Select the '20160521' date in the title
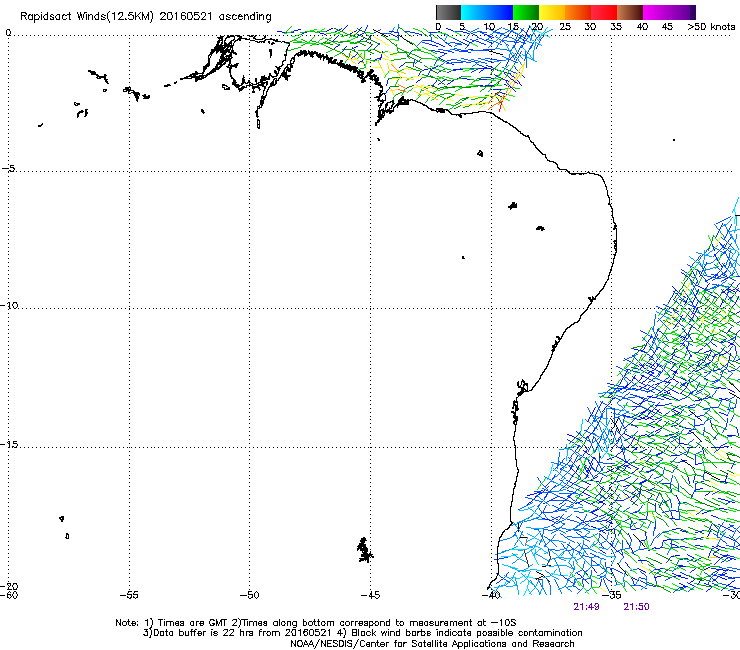The width and height of the screenshot is (740, 650). [x=186, y=17]
